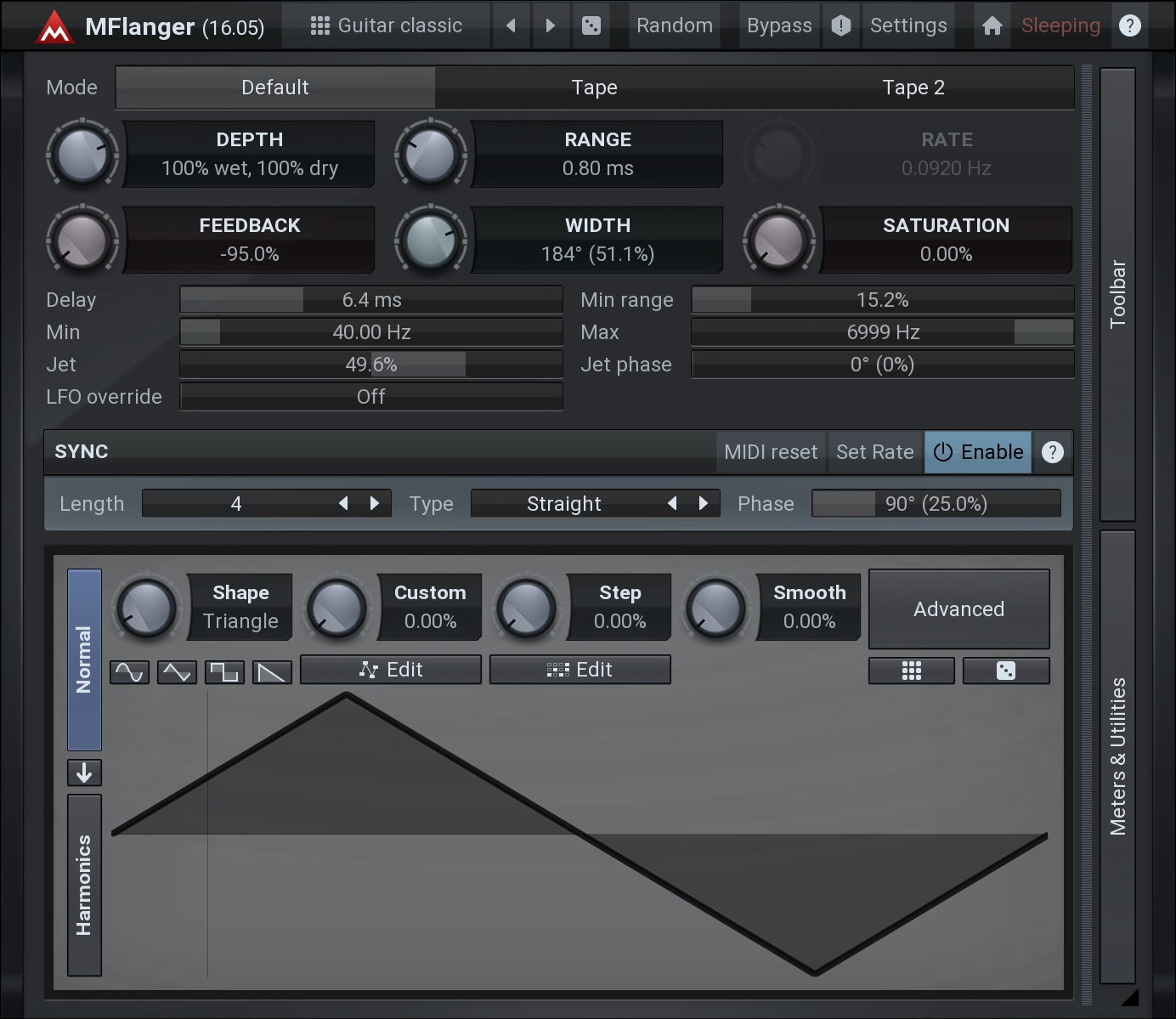Expand the Toolbar side panel
Screen dimensions: 1176x1019
coord(1118,294)
